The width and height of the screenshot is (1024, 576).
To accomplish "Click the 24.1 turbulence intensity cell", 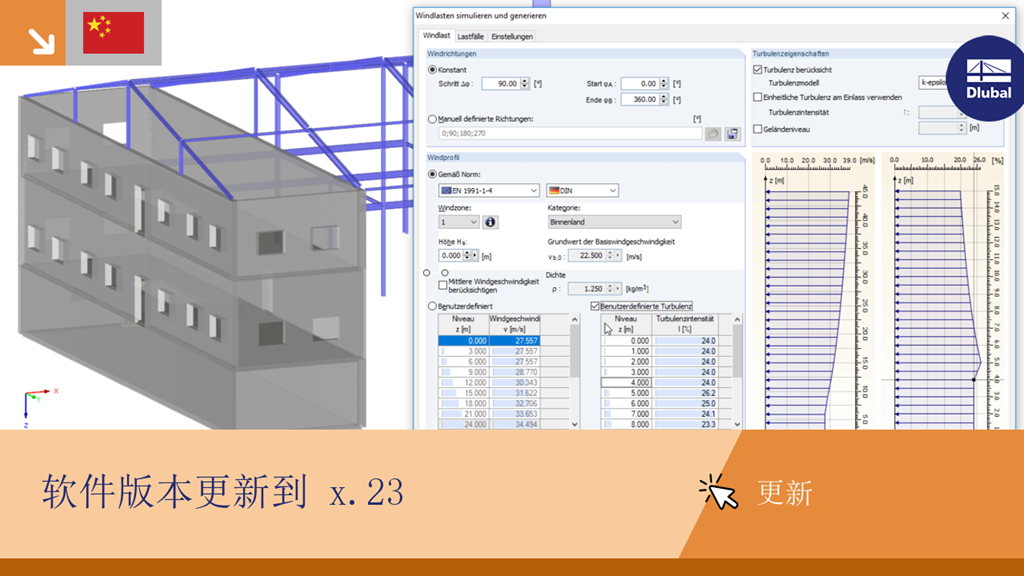I will tap(685, 414).
